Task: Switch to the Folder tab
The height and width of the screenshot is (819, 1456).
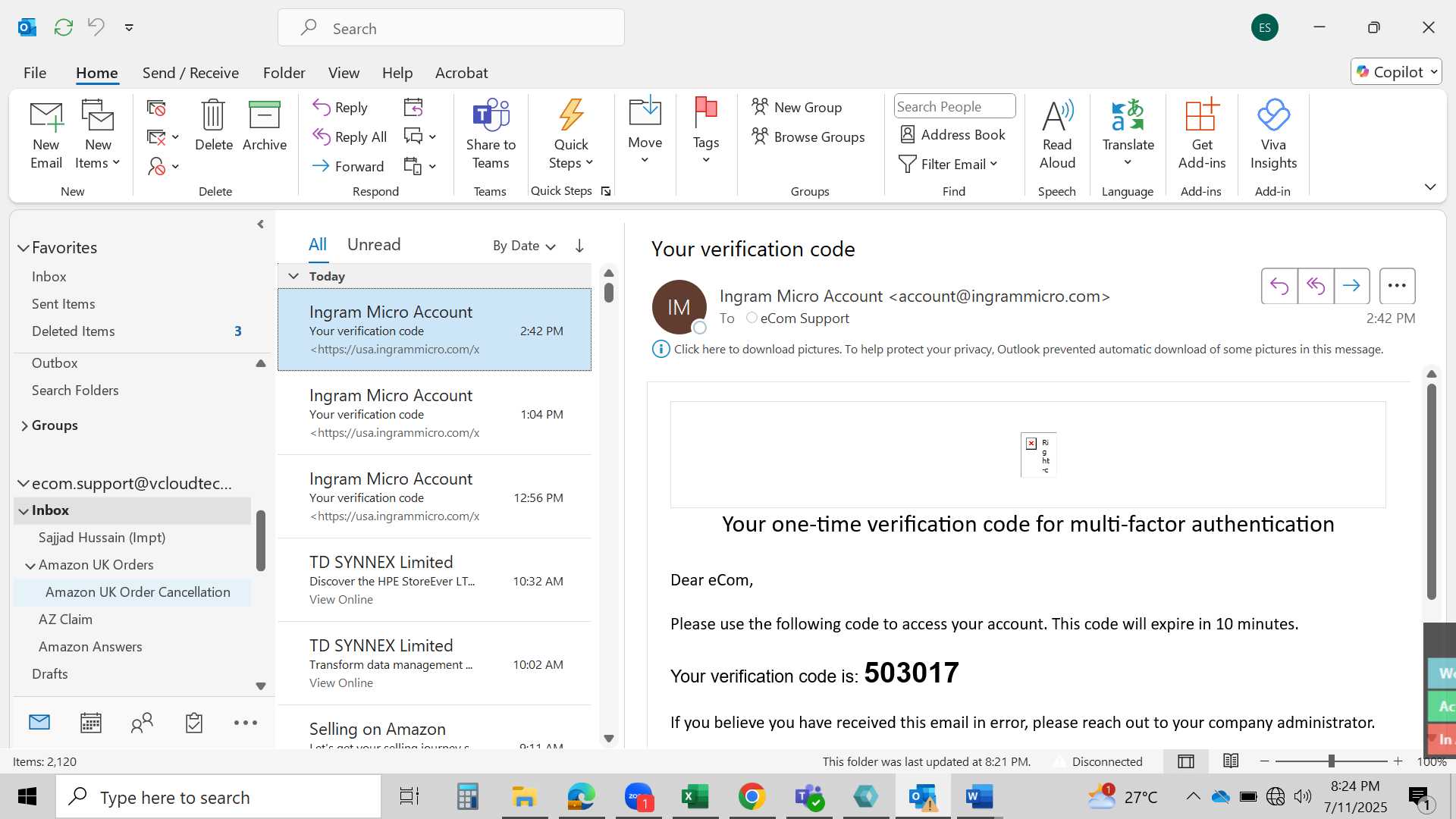Action: pyautogui.click(x=284, y=73)
